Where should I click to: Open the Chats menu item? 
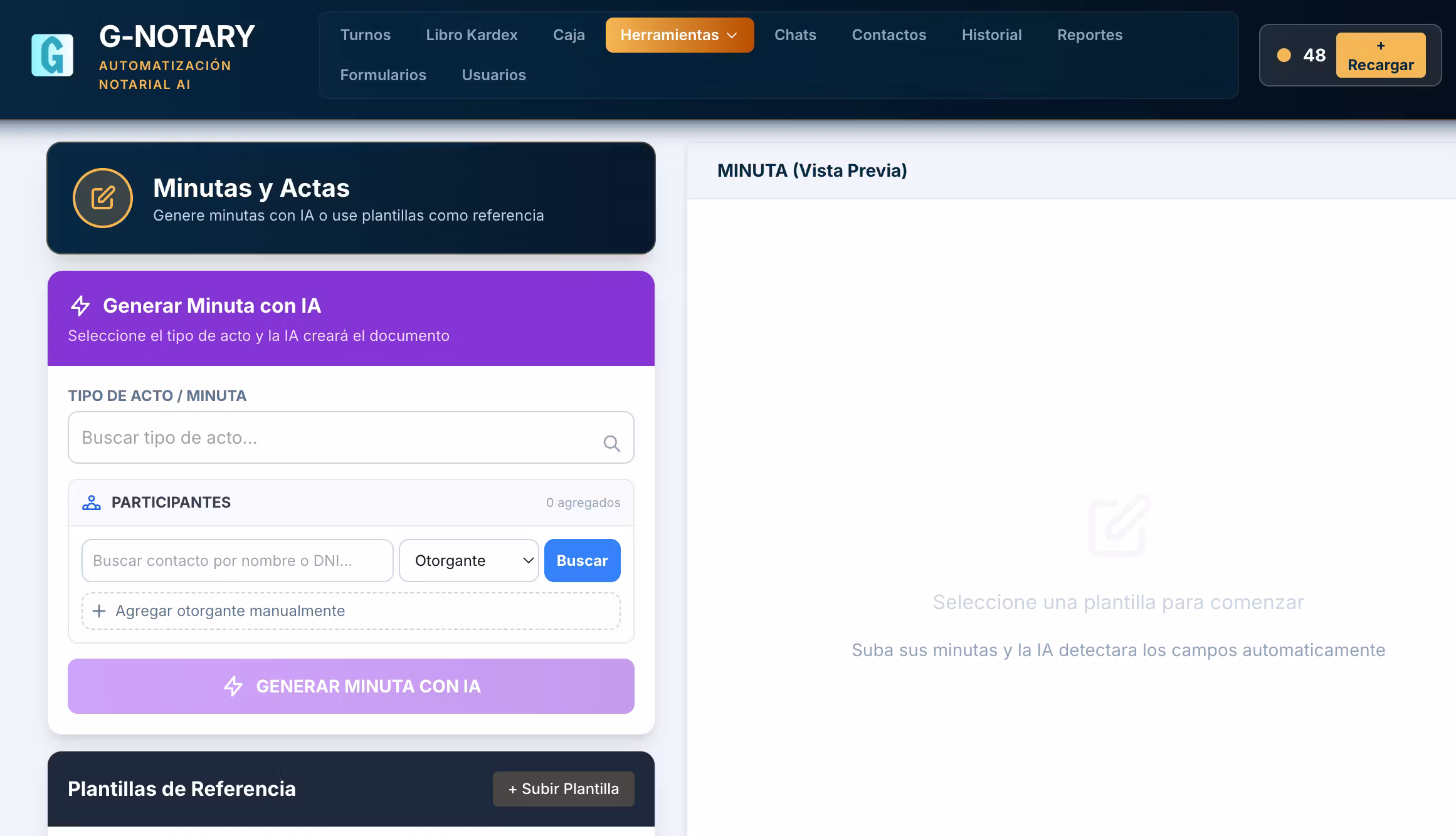point(795,35)
